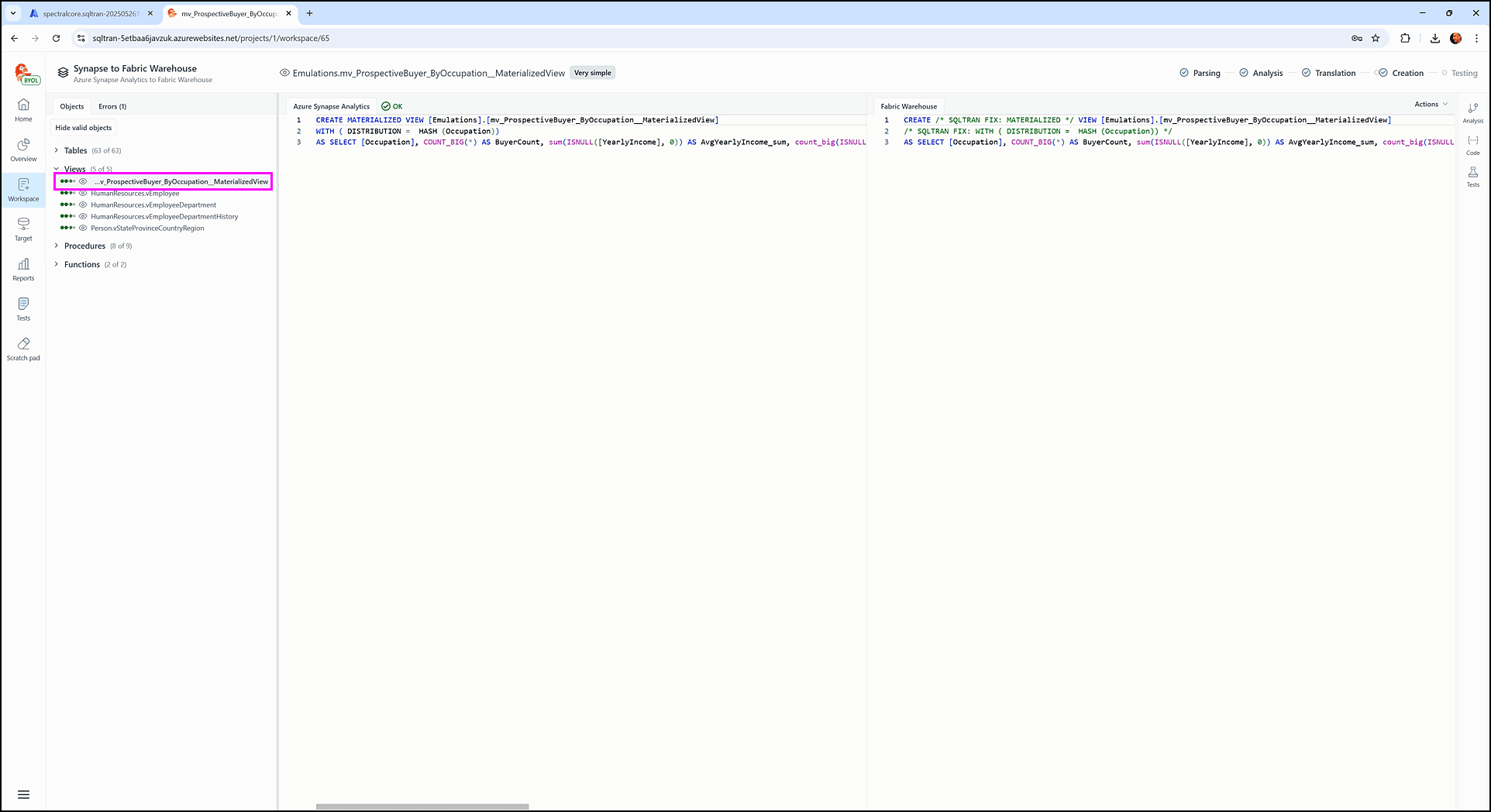
Task: Open the Actions dropdown
Action: (x=1431, y=104)
